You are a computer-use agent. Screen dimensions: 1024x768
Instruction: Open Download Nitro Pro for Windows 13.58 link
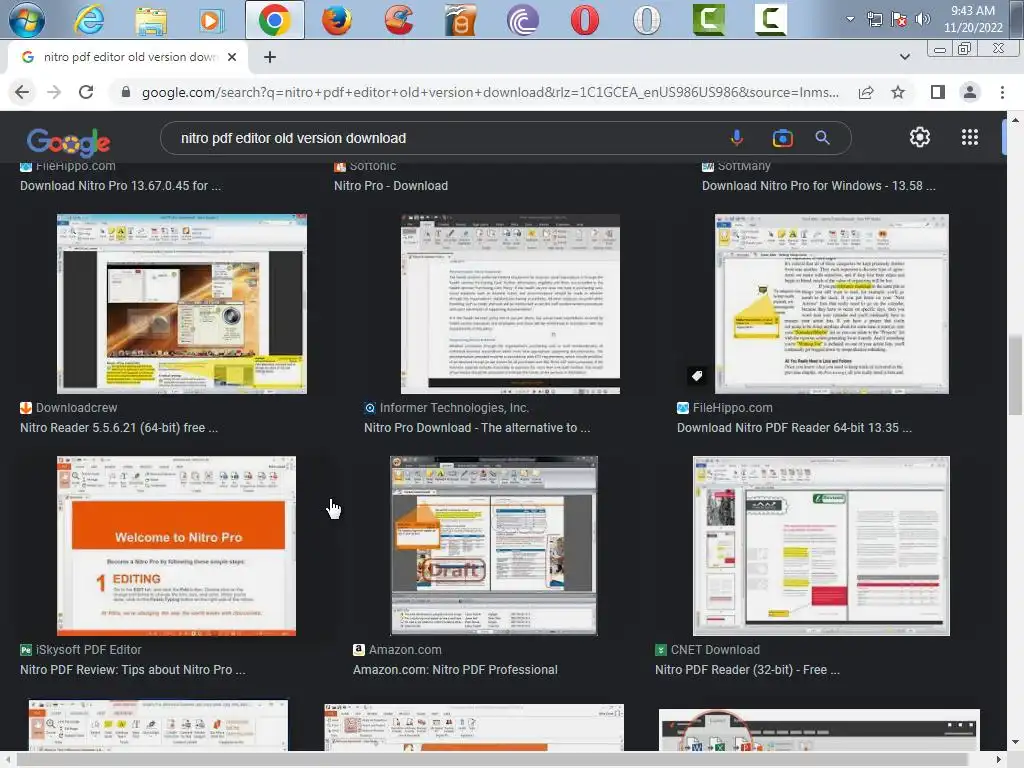click(x=818, y=185)
